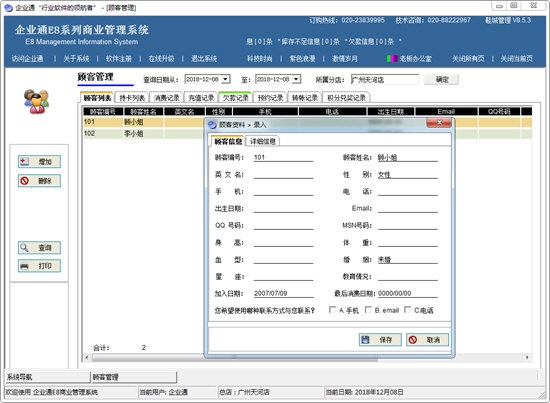
Task: Check the C 电话 contact option
Action: point(407,310)
